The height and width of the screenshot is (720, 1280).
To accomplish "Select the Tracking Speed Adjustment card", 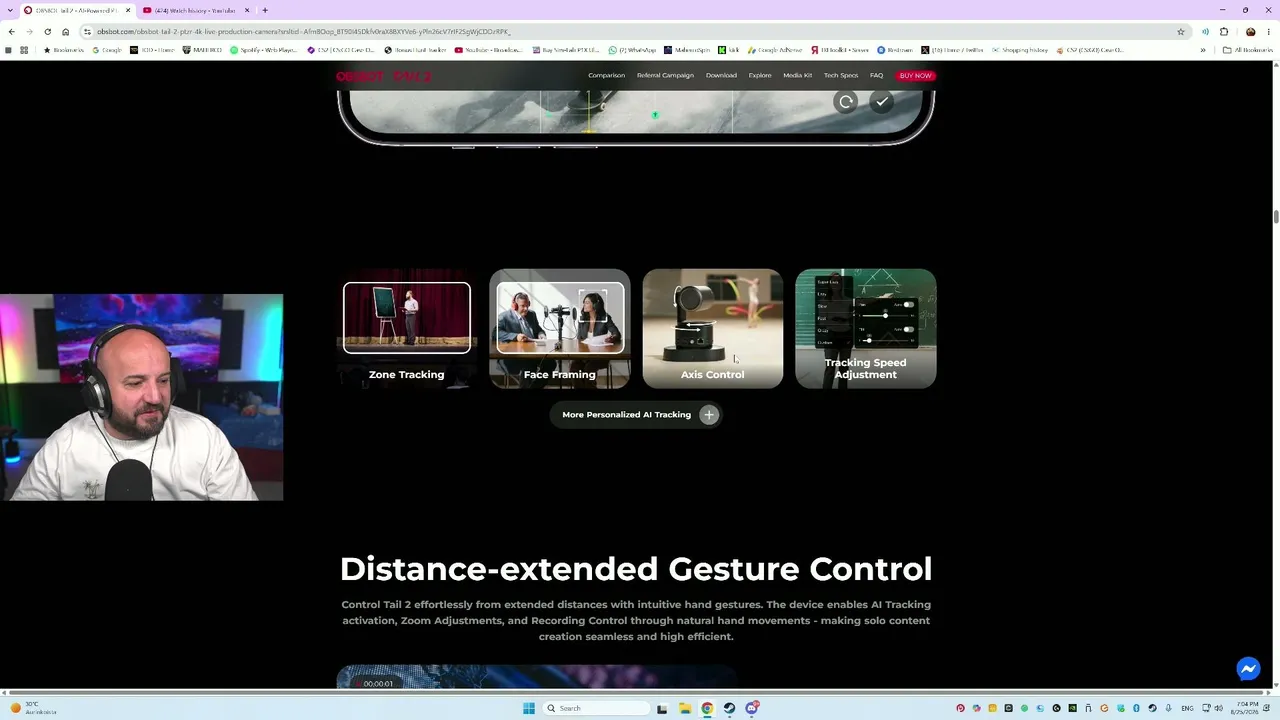I will [x=866, y=328].
